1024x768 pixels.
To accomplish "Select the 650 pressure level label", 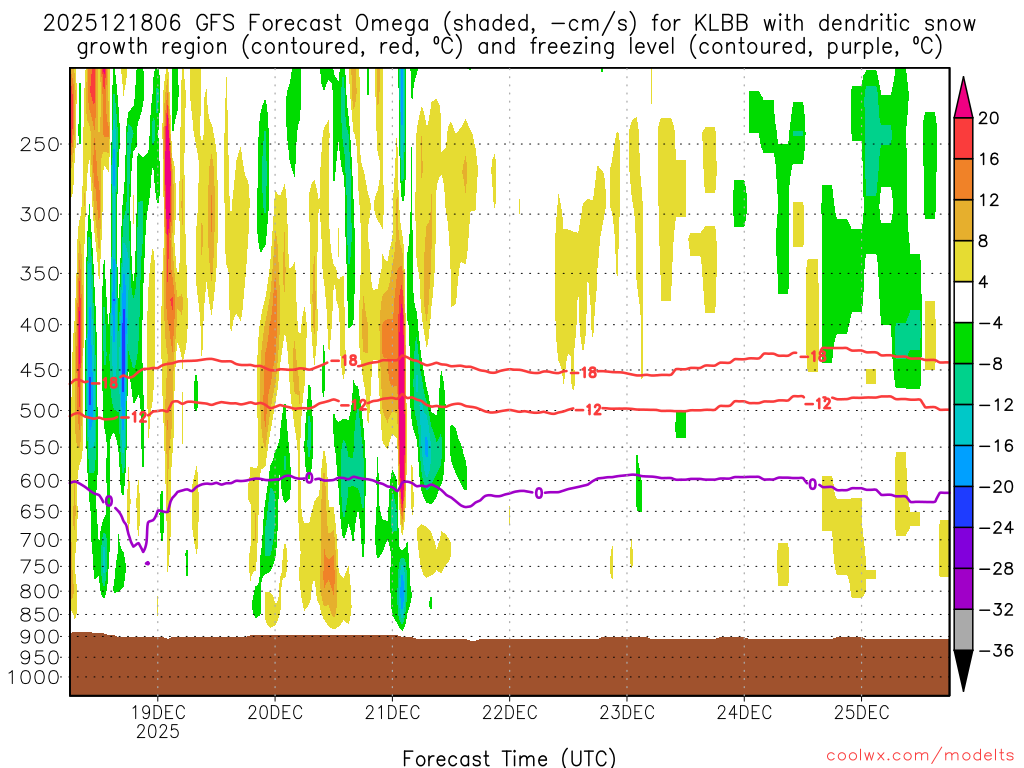I will [40, 511].
